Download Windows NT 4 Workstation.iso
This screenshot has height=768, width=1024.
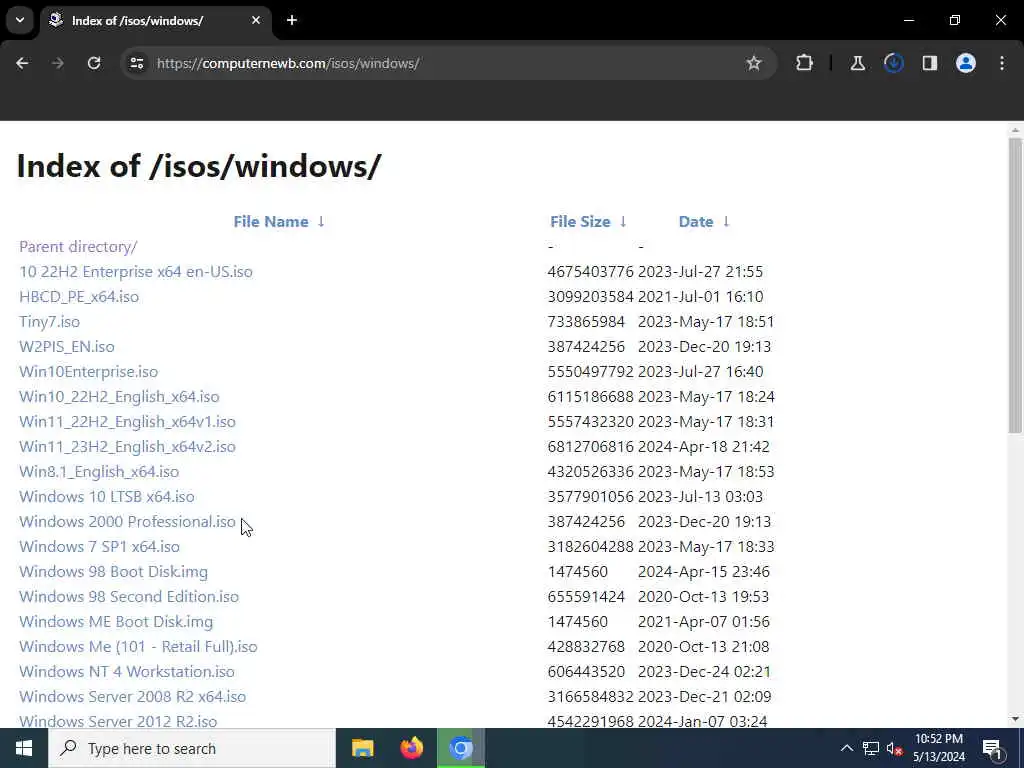pos(127,671)
